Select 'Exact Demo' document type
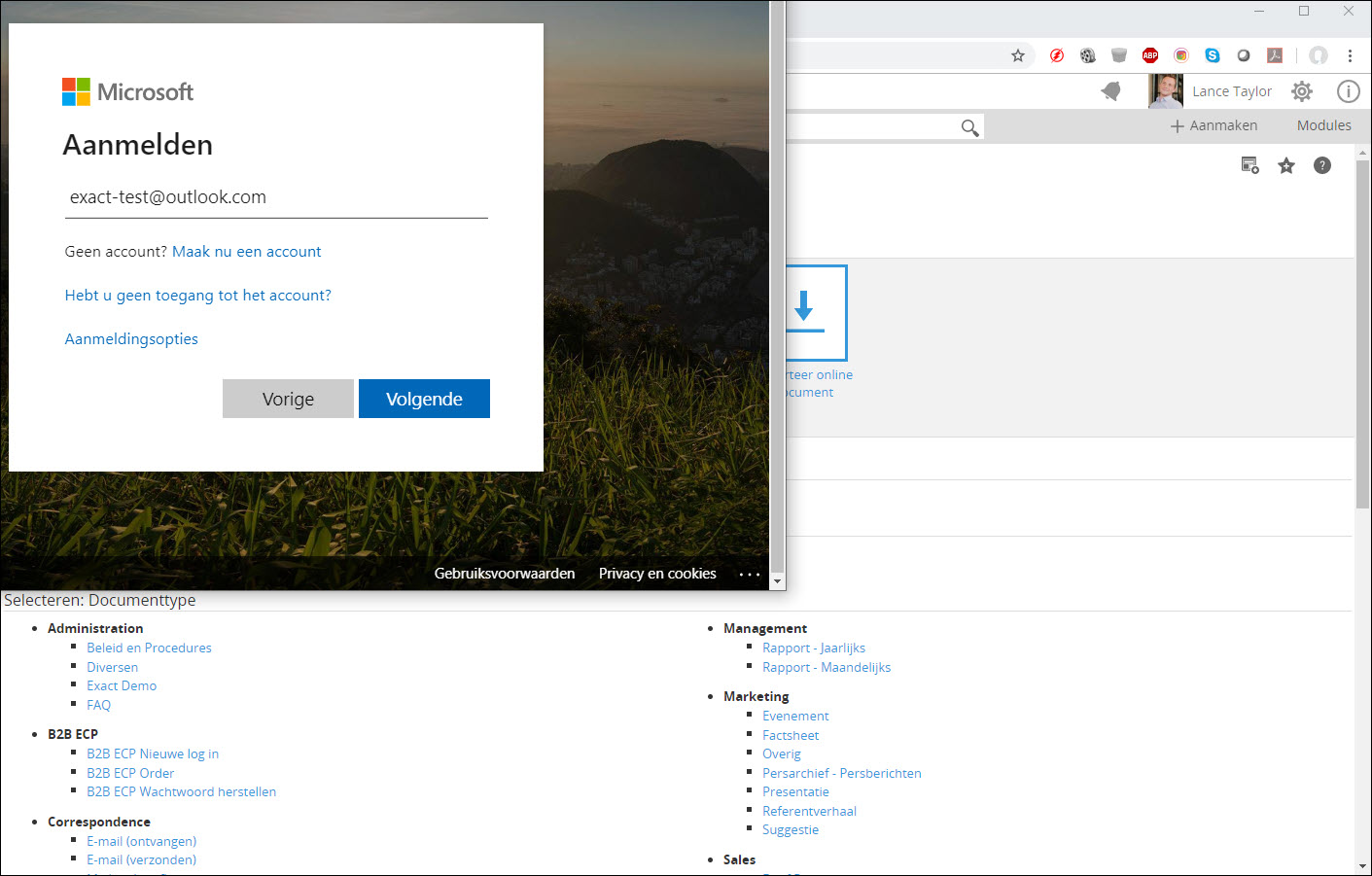Viewport: 1372px width, 876px height. (122, 686)
